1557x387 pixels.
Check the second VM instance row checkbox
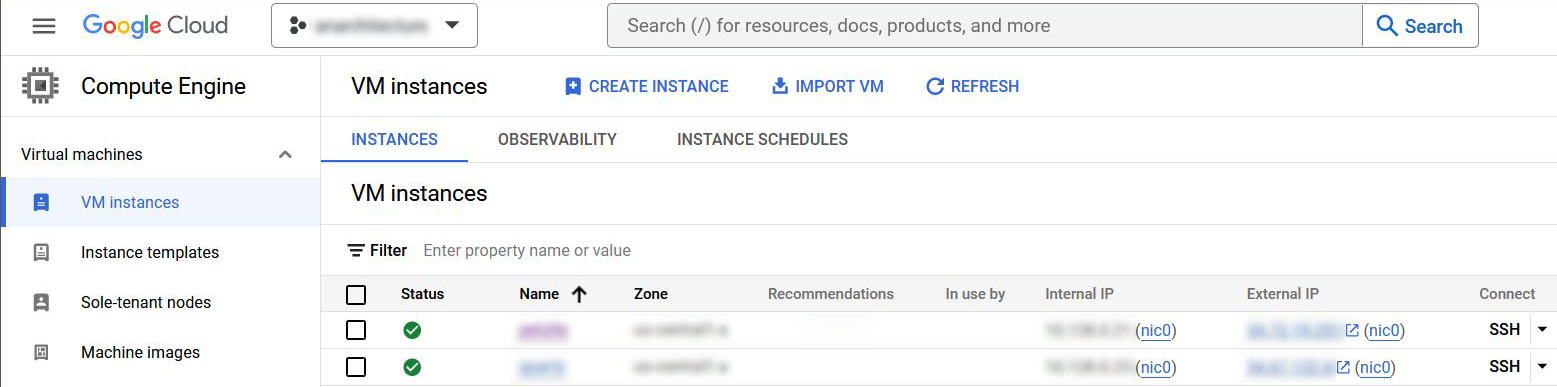pyautogui.click(x=356, y=367)
